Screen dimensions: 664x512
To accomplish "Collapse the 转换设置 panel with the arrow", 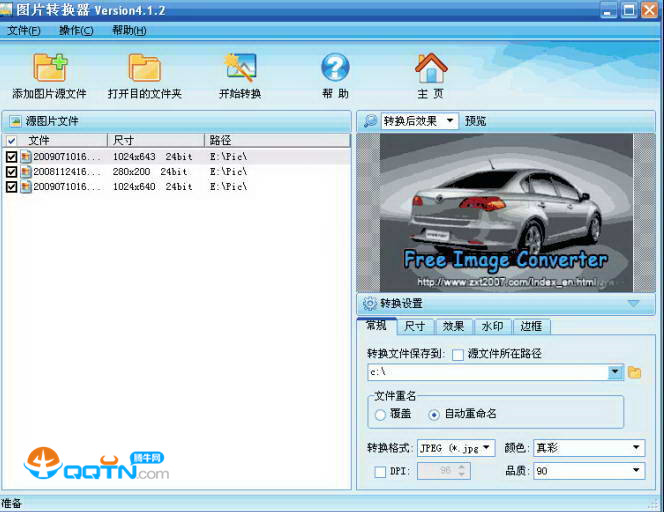I will [x=633, y=303].
